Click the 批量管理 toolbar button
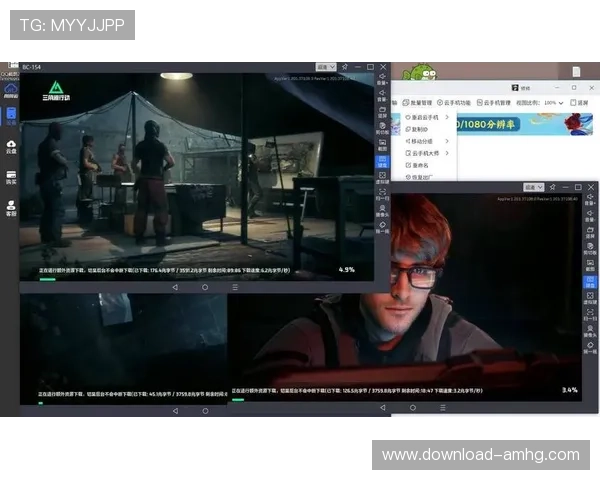 tap(420, 102)
